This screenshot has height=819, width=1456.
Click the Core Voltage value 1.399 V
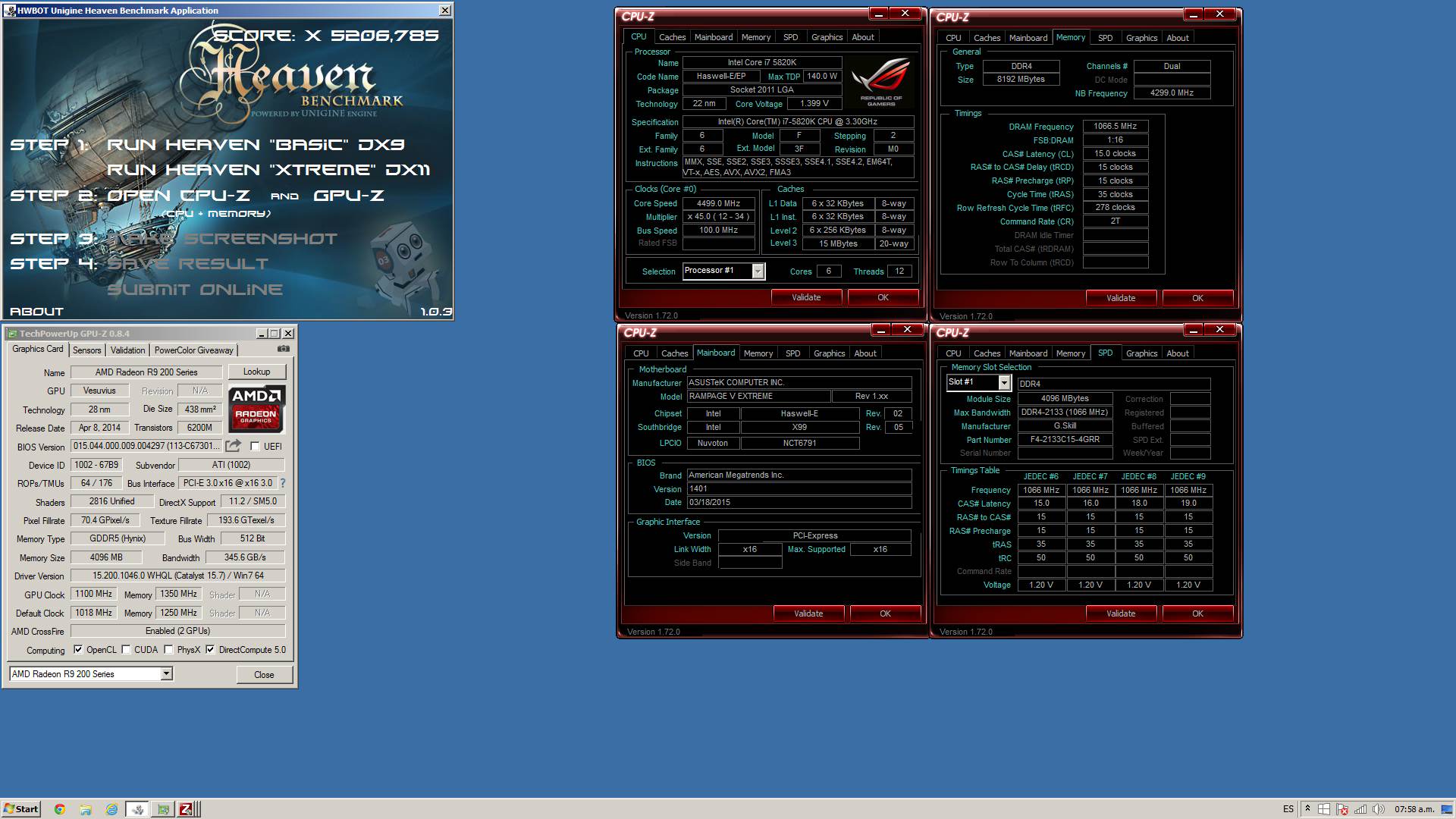tap(814, 104)
